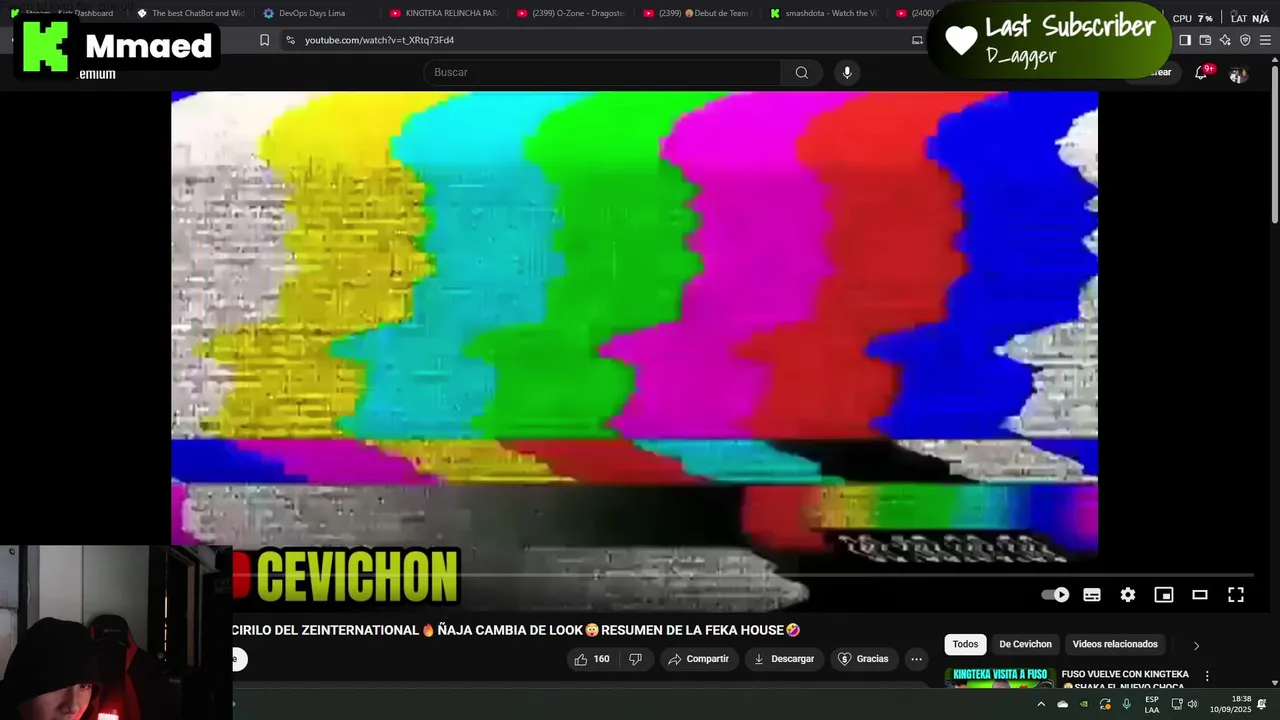Open the OneDrive cloud tray icon
1280x720 pixels.
pyautogui.click(x=1062, y=704)
